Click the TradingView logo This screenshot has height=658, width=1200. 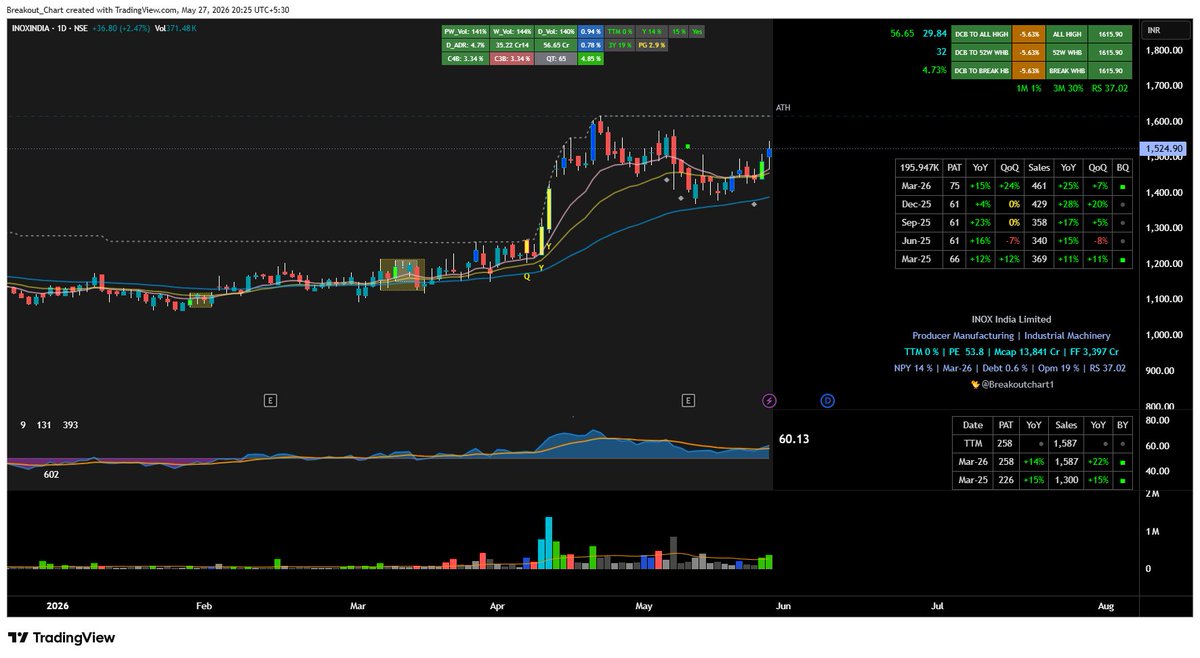tap(61, 637)
